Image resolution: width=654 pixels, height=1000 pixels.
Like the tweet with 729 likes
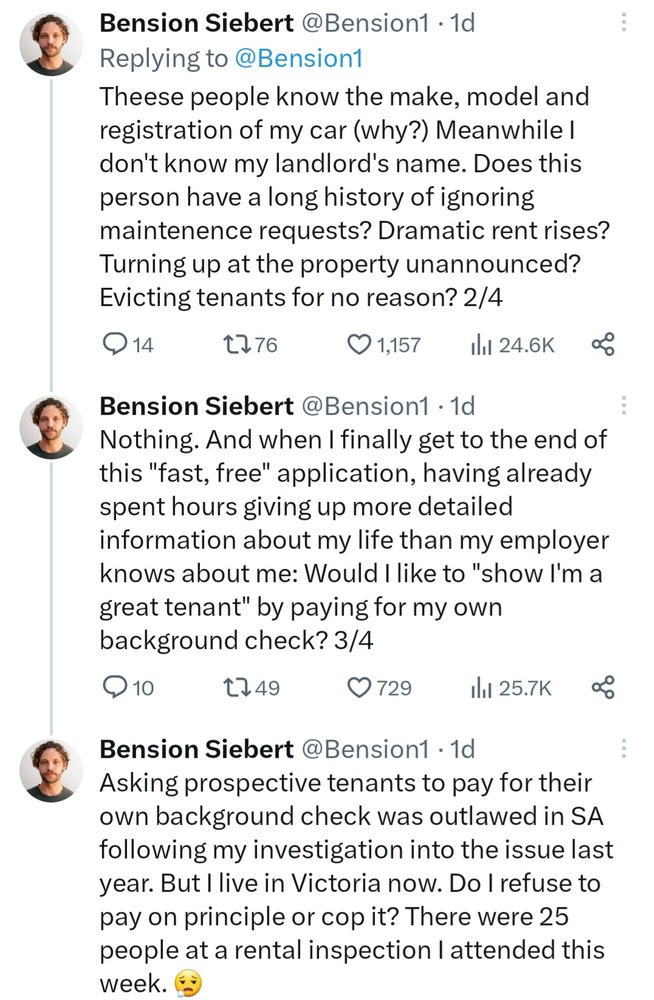pyautogui.click(x=359, y=687)
